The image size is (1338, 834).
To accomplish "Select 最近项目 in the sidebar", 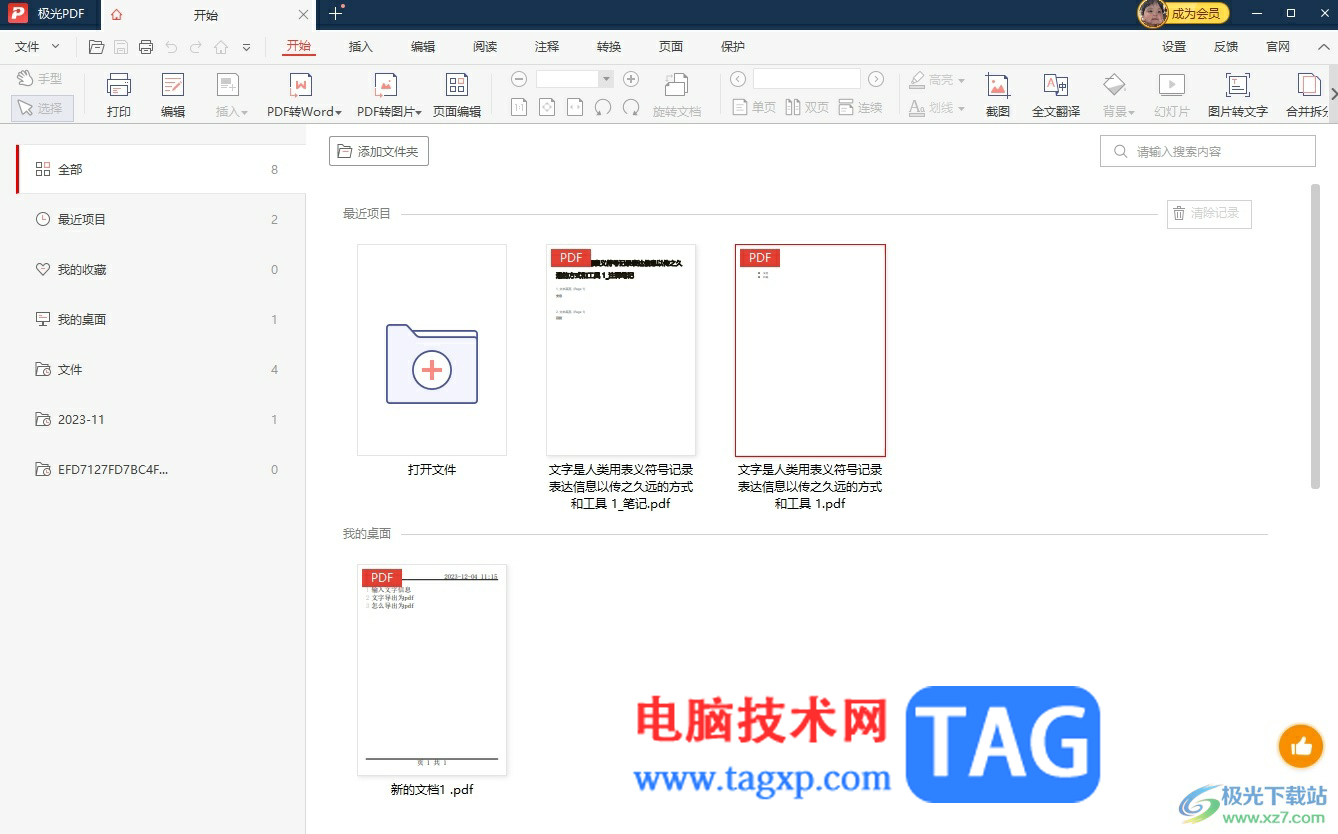I will pos(162,219).
